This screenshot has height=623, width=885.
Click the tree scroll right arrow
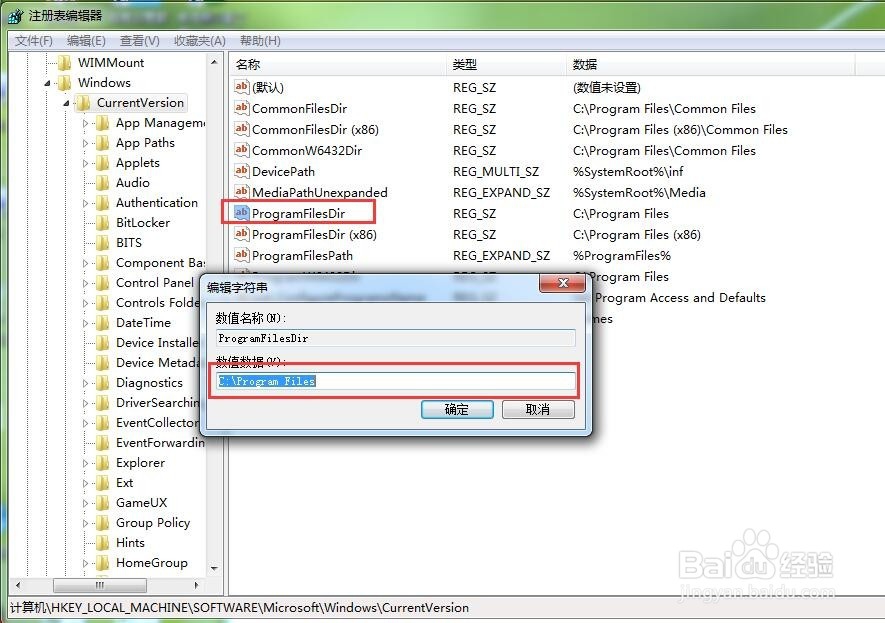click(196, 585)
